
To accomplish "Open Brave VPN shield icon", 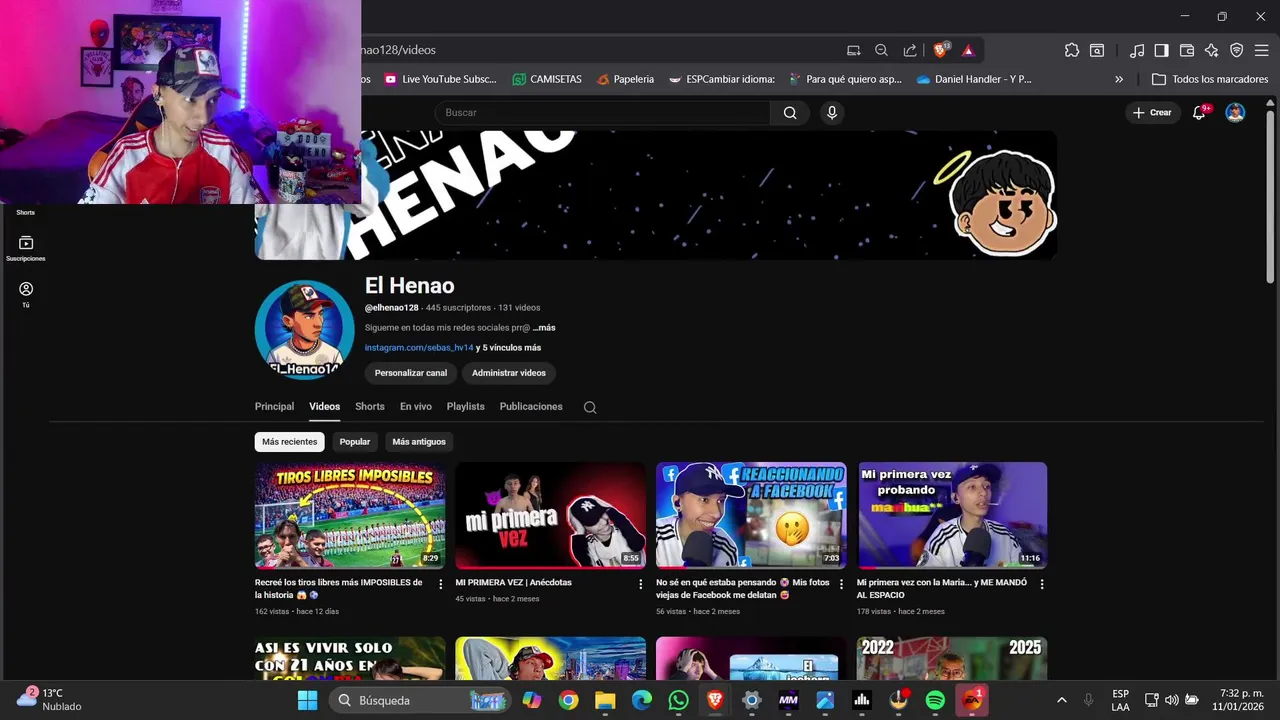I will coord(1237,50).
